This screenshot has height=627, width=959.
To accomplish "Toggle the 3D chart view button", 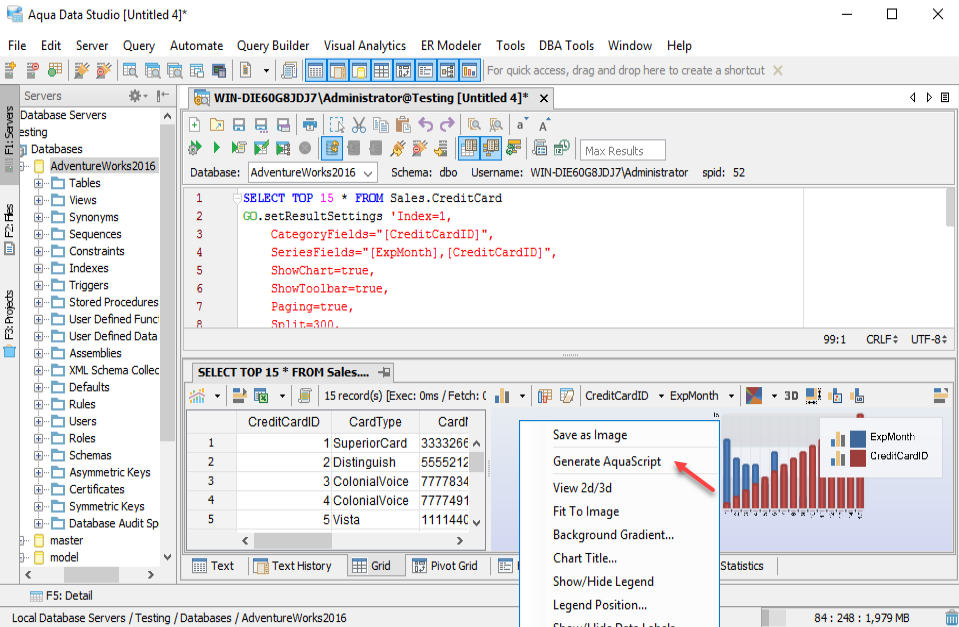I will [790, 396].
